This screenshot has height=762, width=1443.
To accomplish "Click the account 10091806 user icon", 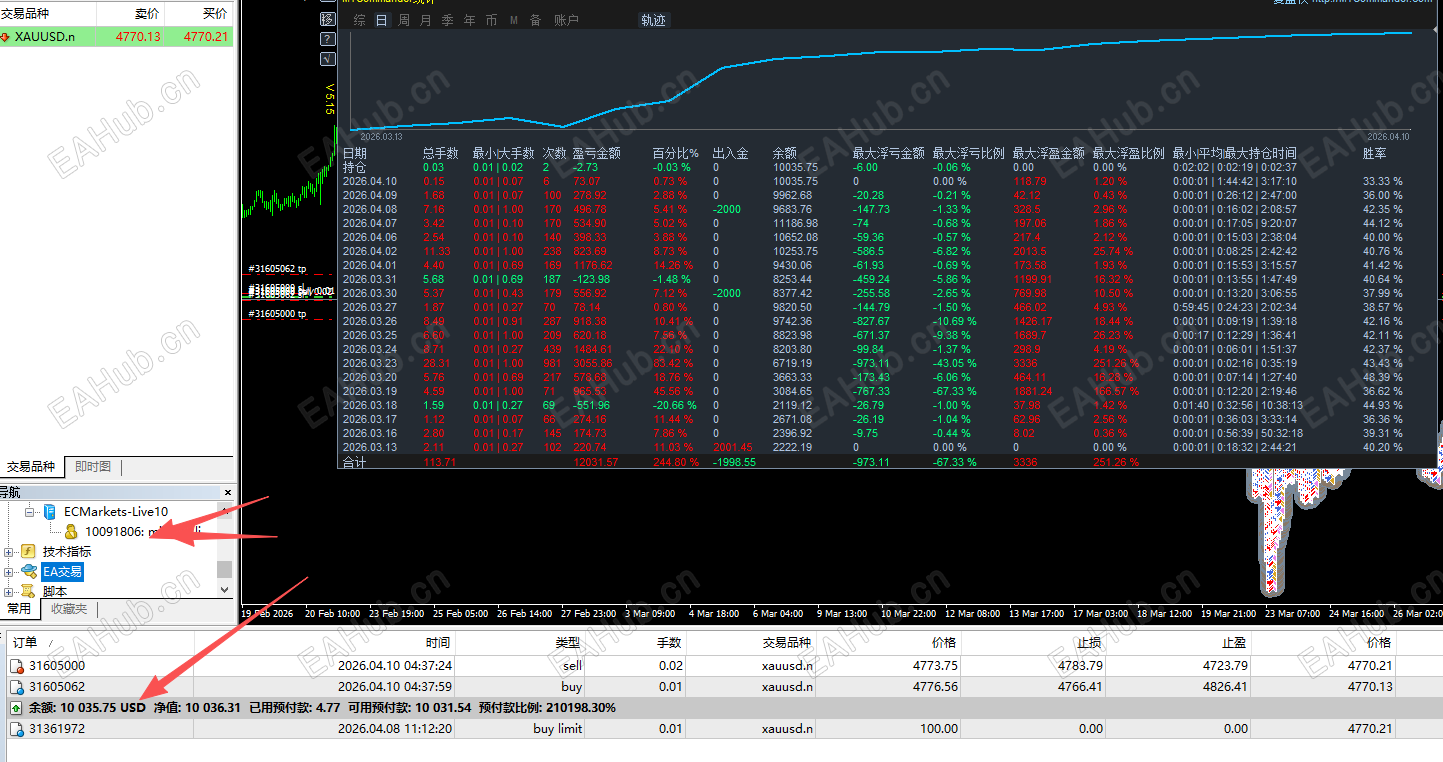I will 70,532.
